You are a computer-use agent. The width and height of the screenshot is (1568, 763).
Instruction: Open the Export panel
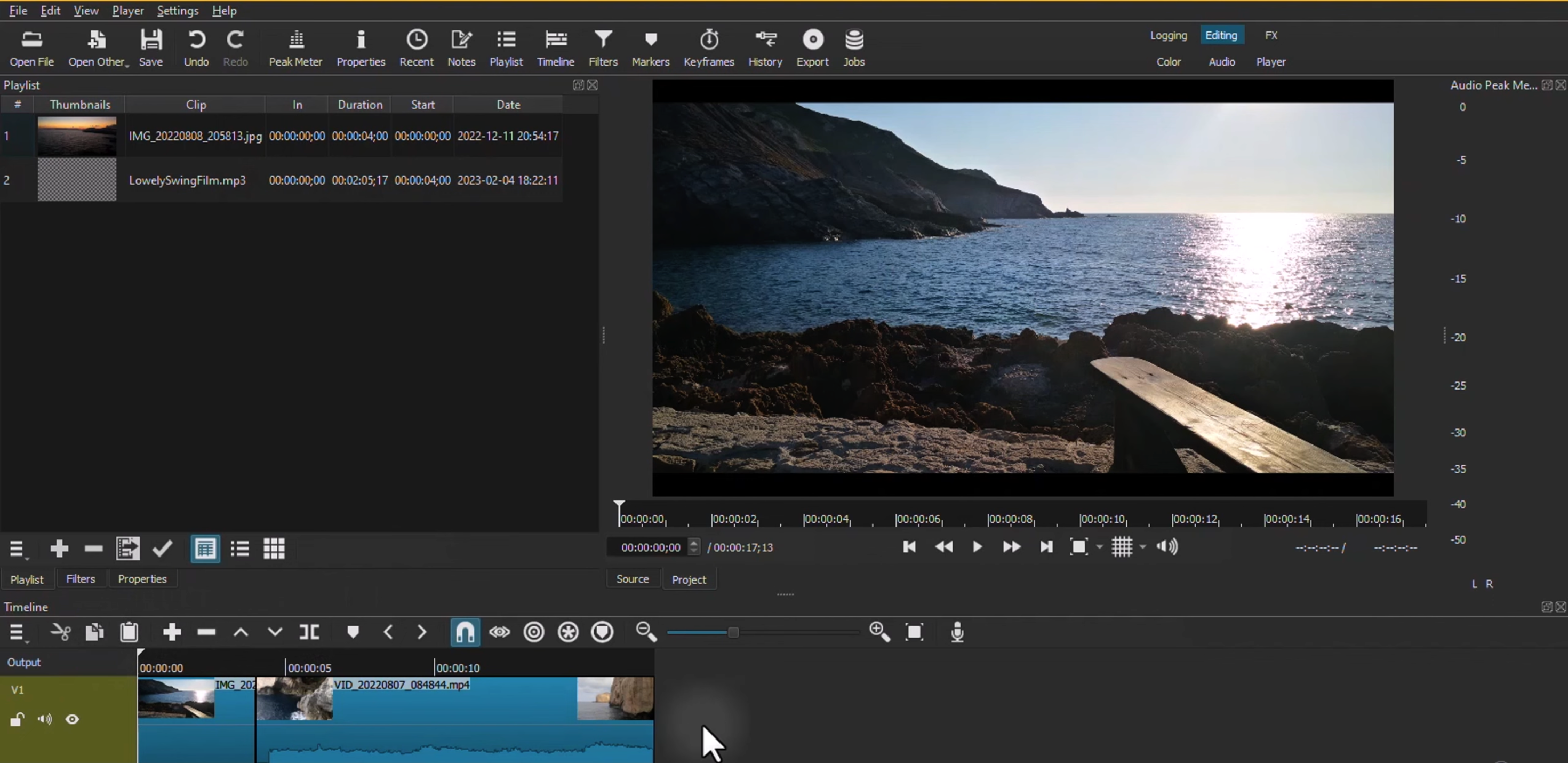[813, 47]
